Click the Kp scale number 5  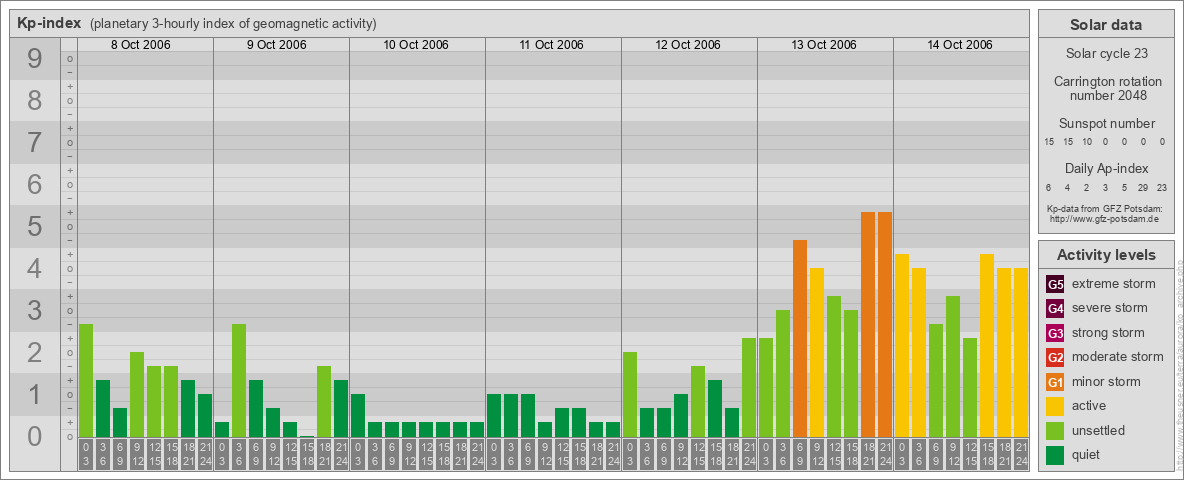point(34,226)
